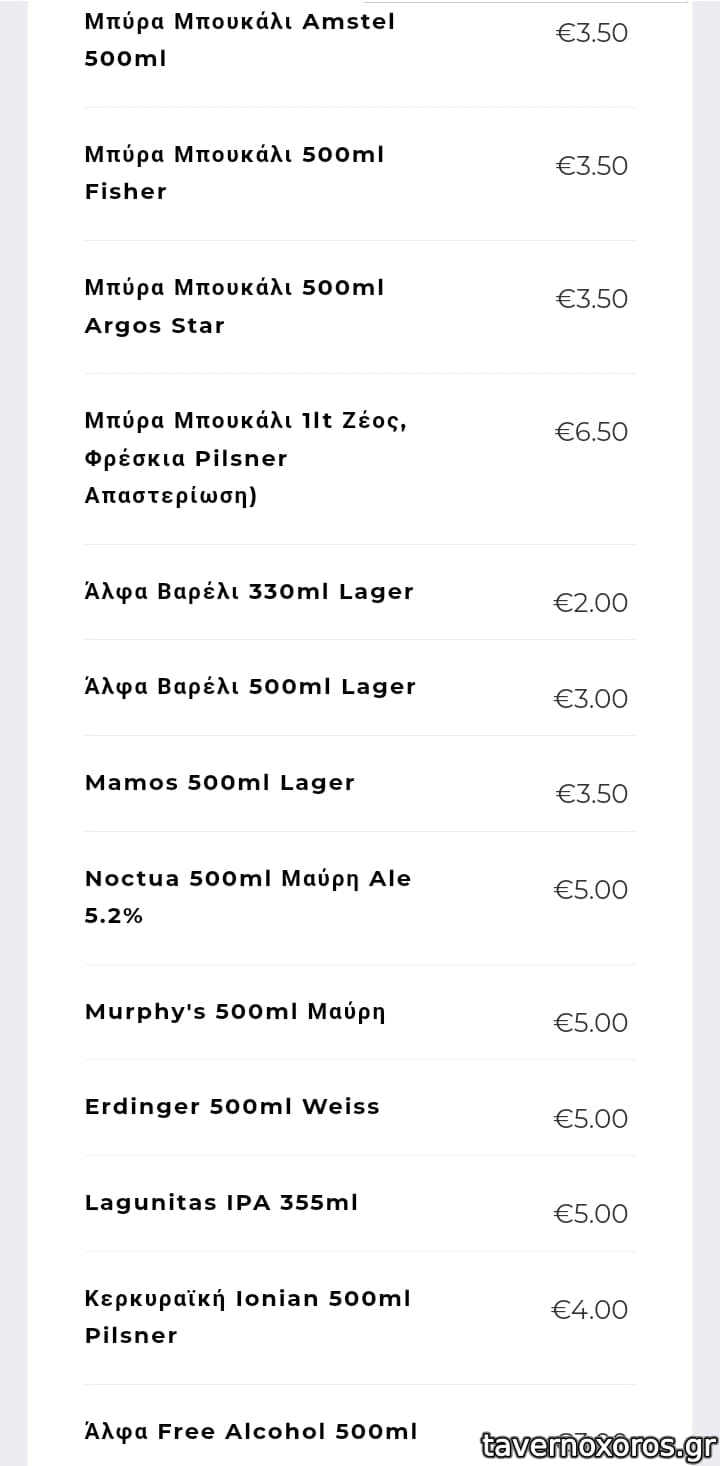Select Noctua 500ml Μαύρη Ale 5.2%

pyautogui.click(x=248, y=896)
